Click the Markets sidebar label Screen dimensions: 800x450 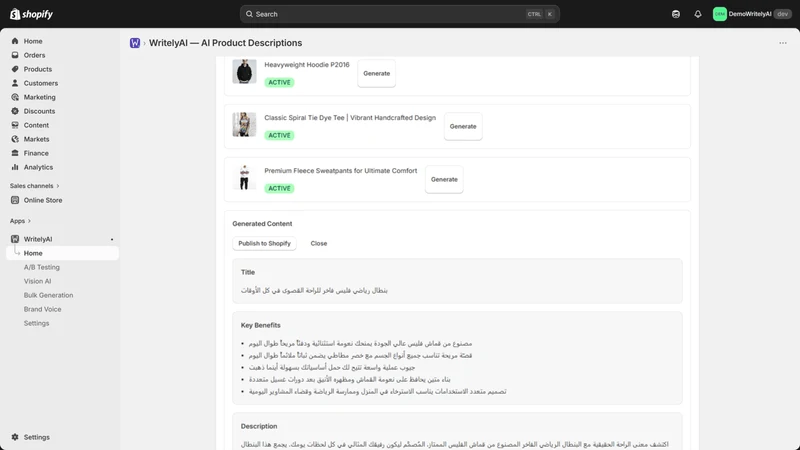[37, 139]
